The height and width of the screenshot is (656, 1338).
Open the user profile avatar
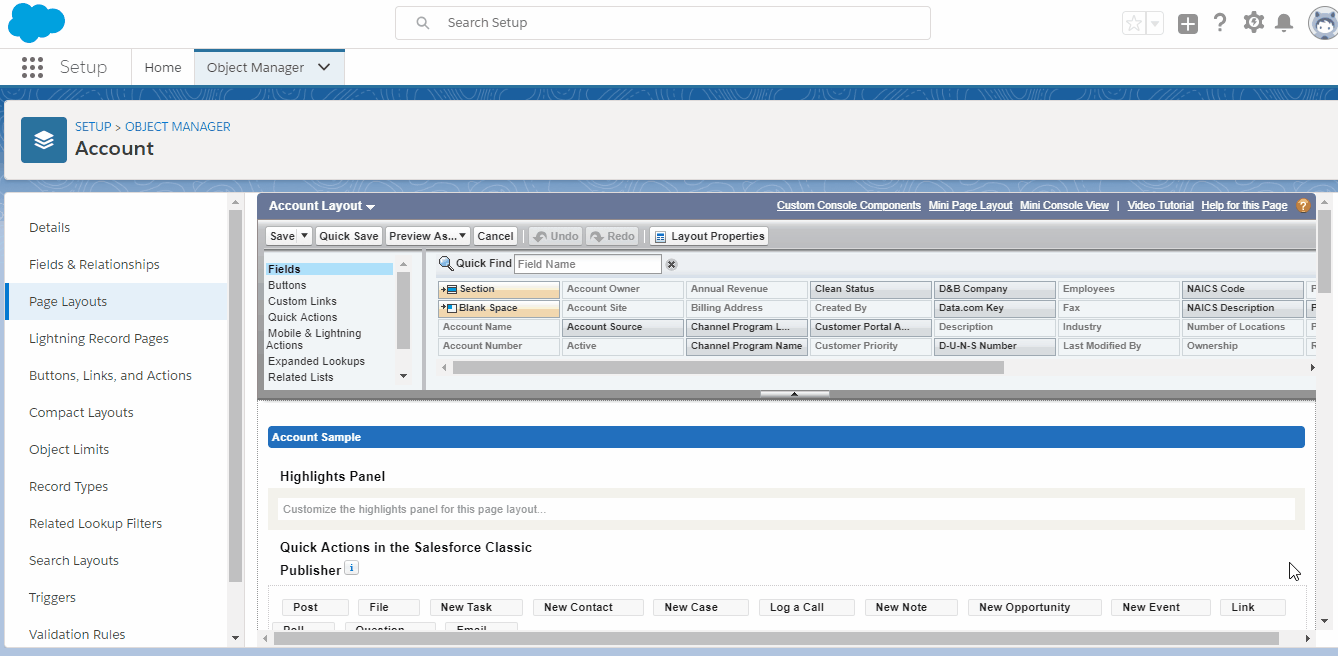pyautogui.click(x=1323, y=23)
